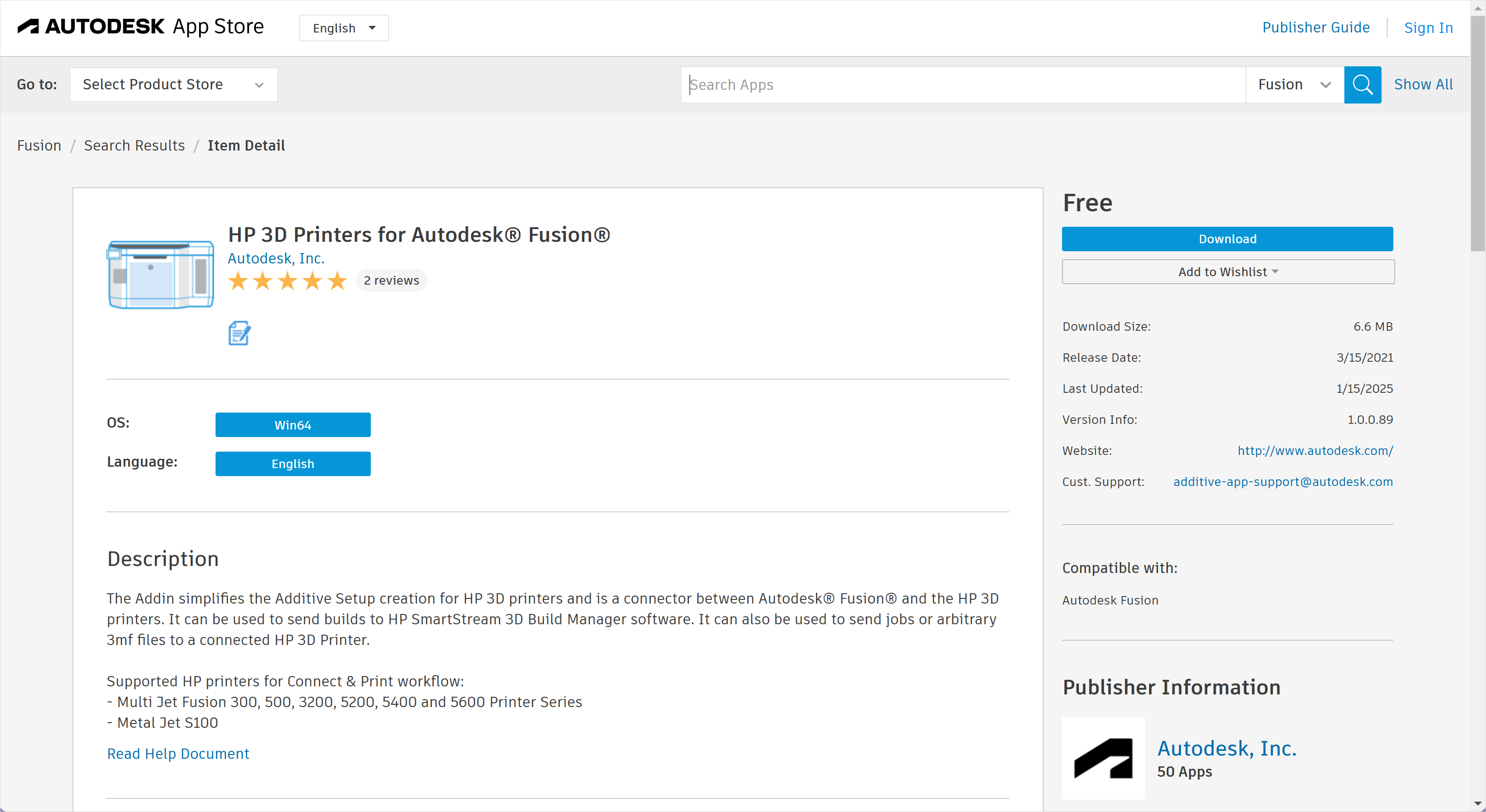1486x812 pixels.
Task: Click the 2 reviews badge
Action: click(x=391, y=280)
